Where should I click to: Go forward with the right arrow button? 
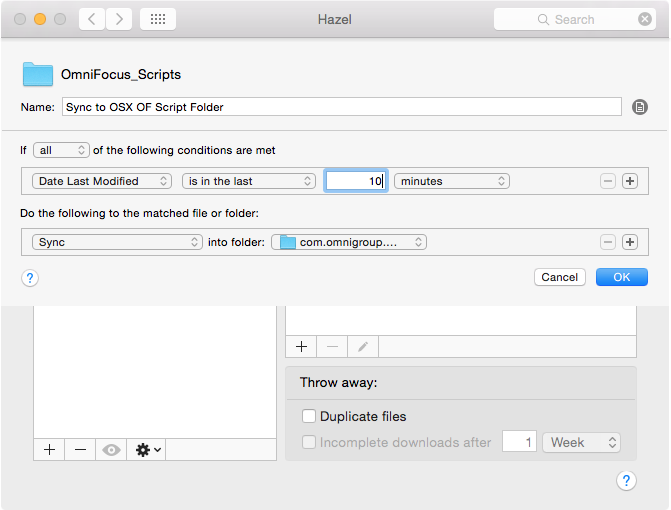point(119,19)
